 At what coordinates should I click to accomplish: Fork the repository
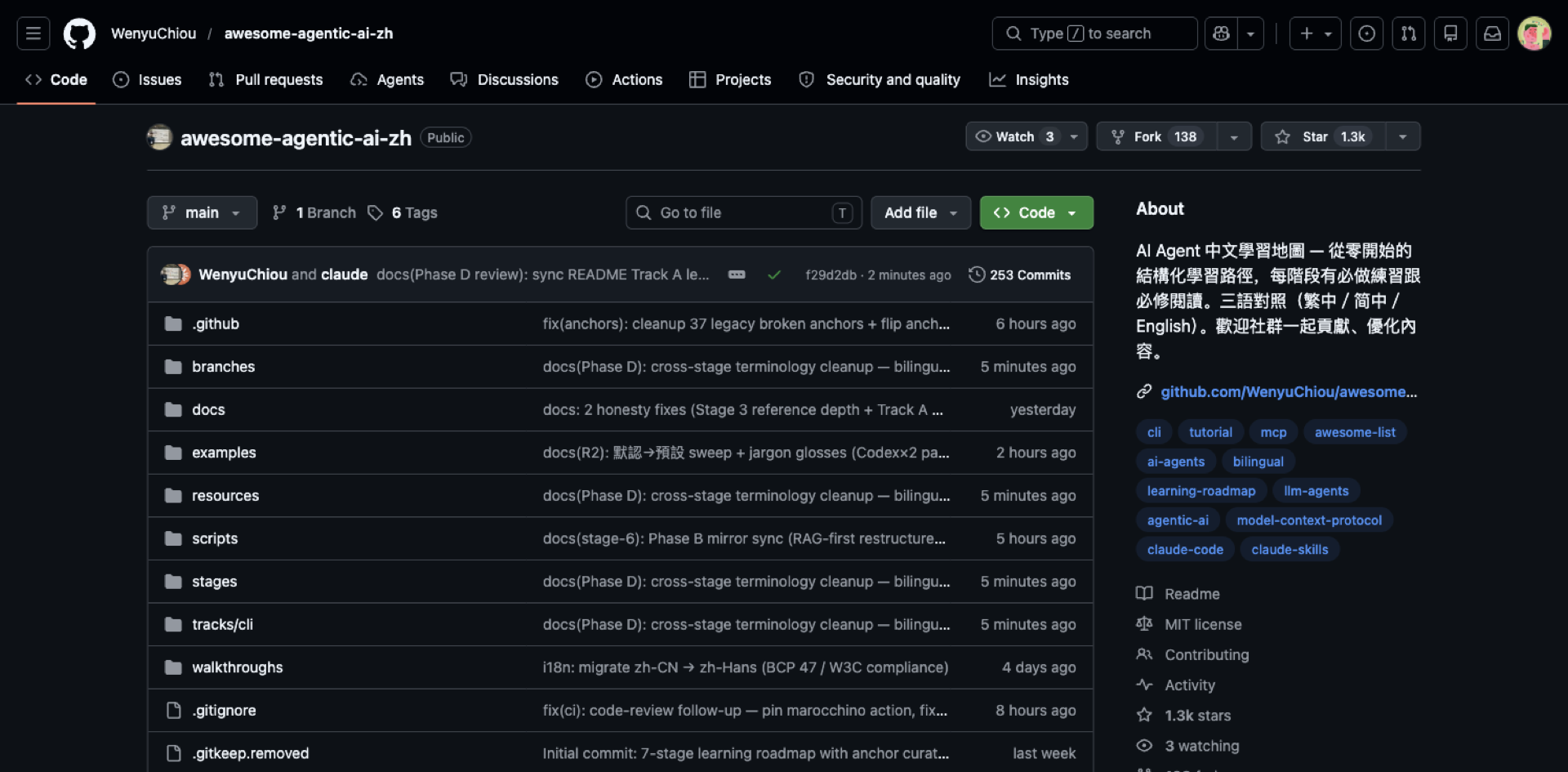1157,136
